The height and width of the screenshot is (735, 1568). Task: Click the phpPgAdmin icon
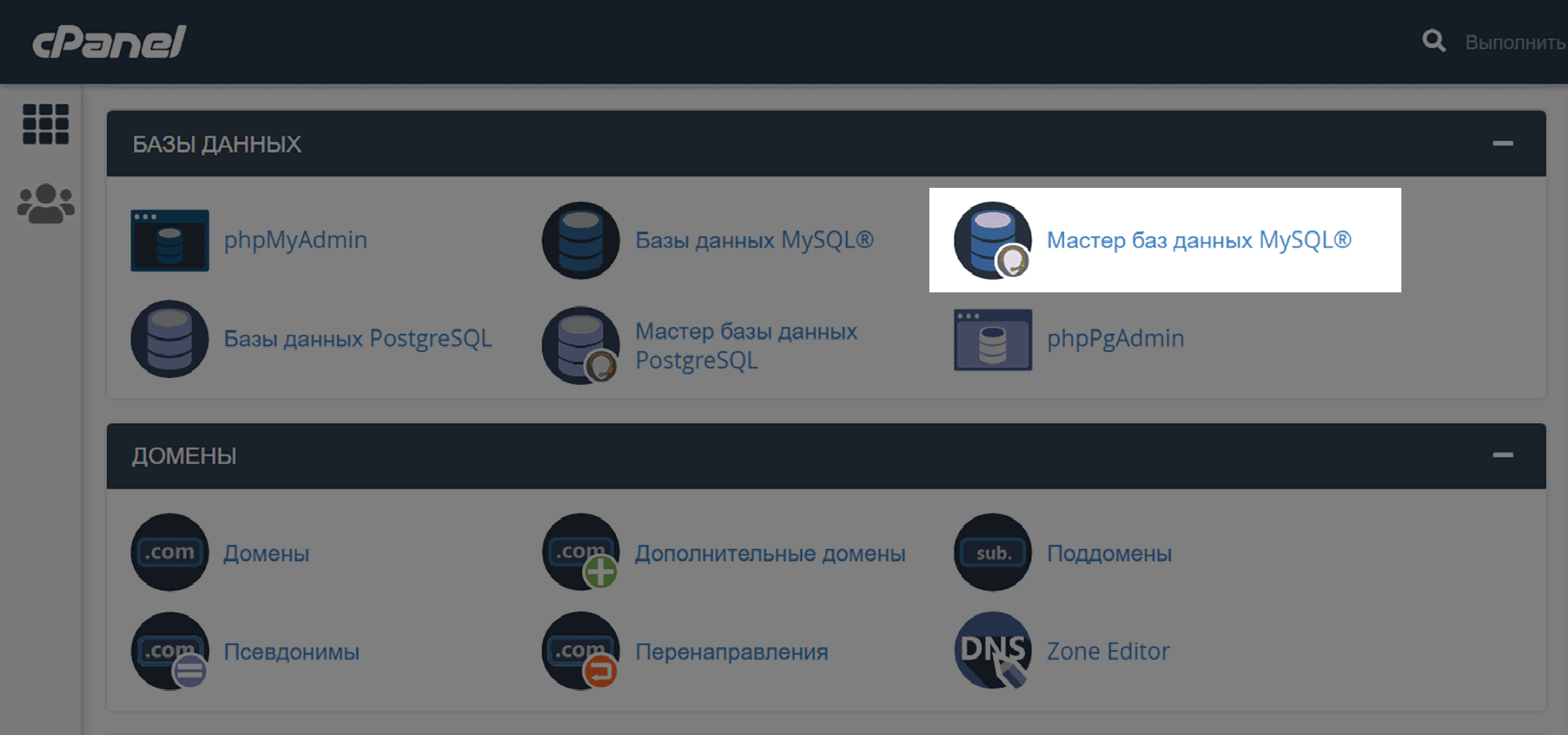coord(993,339)
